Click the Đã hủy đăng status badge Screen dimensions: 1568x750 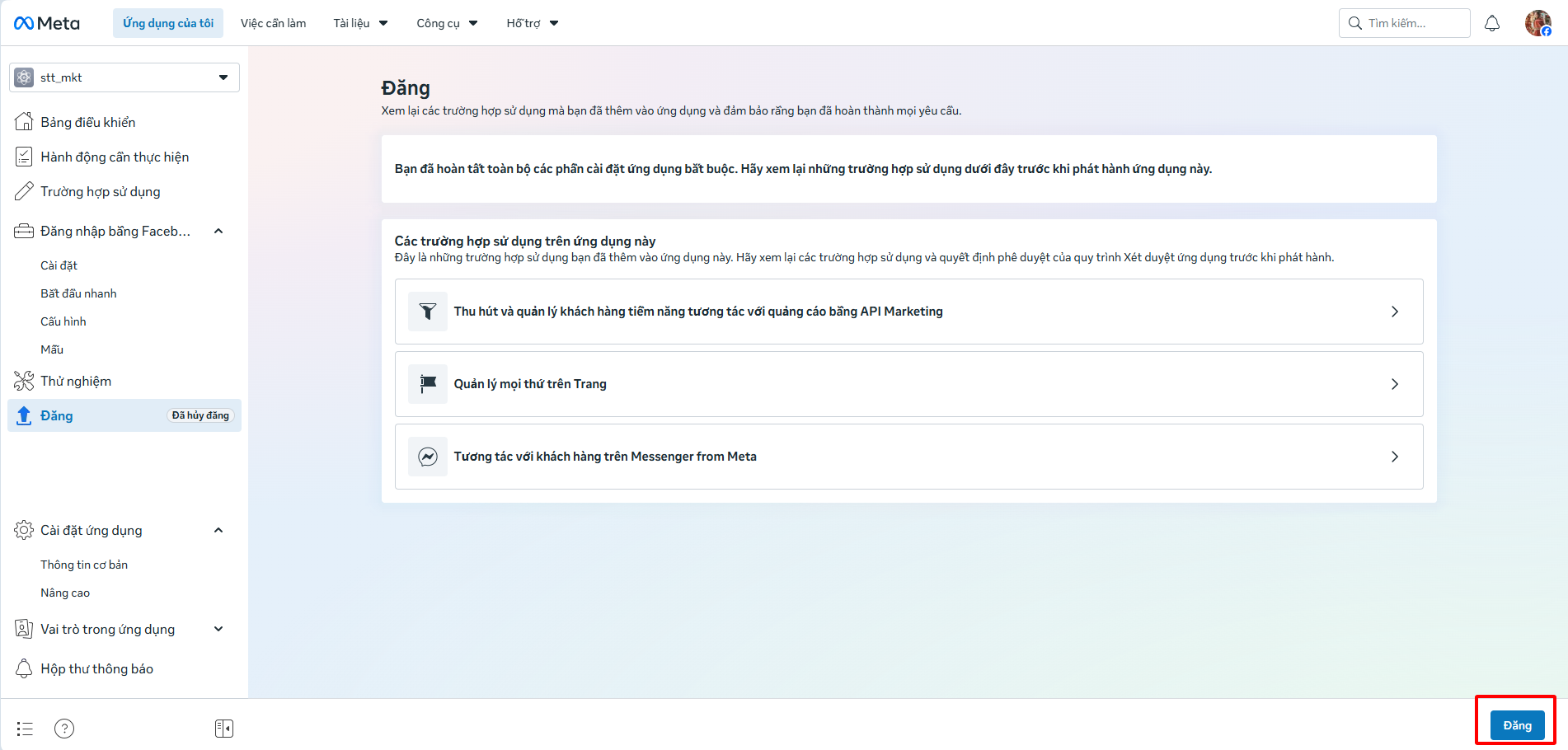click(200, 415)
